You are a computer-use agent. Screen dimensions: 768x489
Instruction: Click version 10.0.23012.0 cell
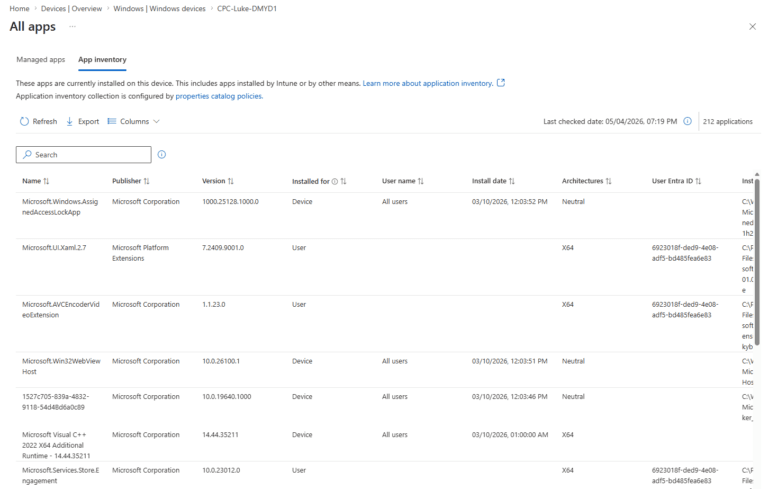221,470
